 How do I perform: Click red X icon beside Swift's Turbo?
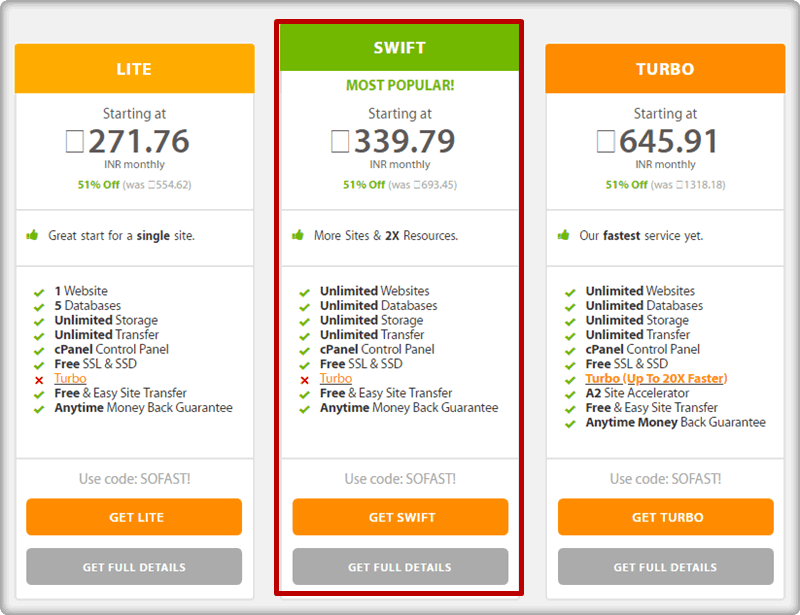point(304,380)
